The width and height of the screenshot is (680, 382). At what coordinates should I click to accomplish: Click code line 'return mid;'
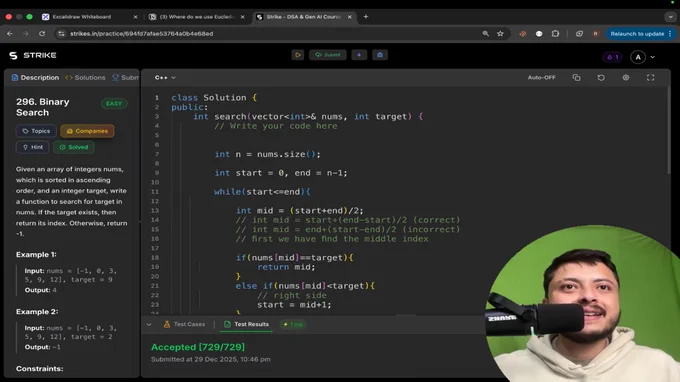click(286, 267)
